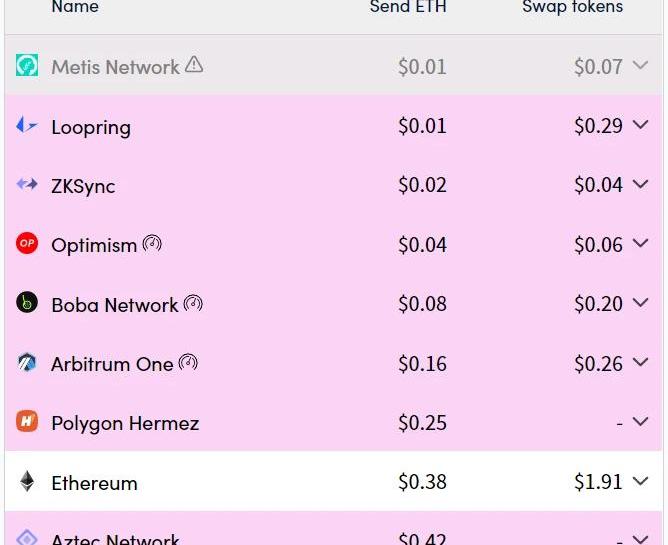Expand the Loopring row chevron

tap(640, 124)
